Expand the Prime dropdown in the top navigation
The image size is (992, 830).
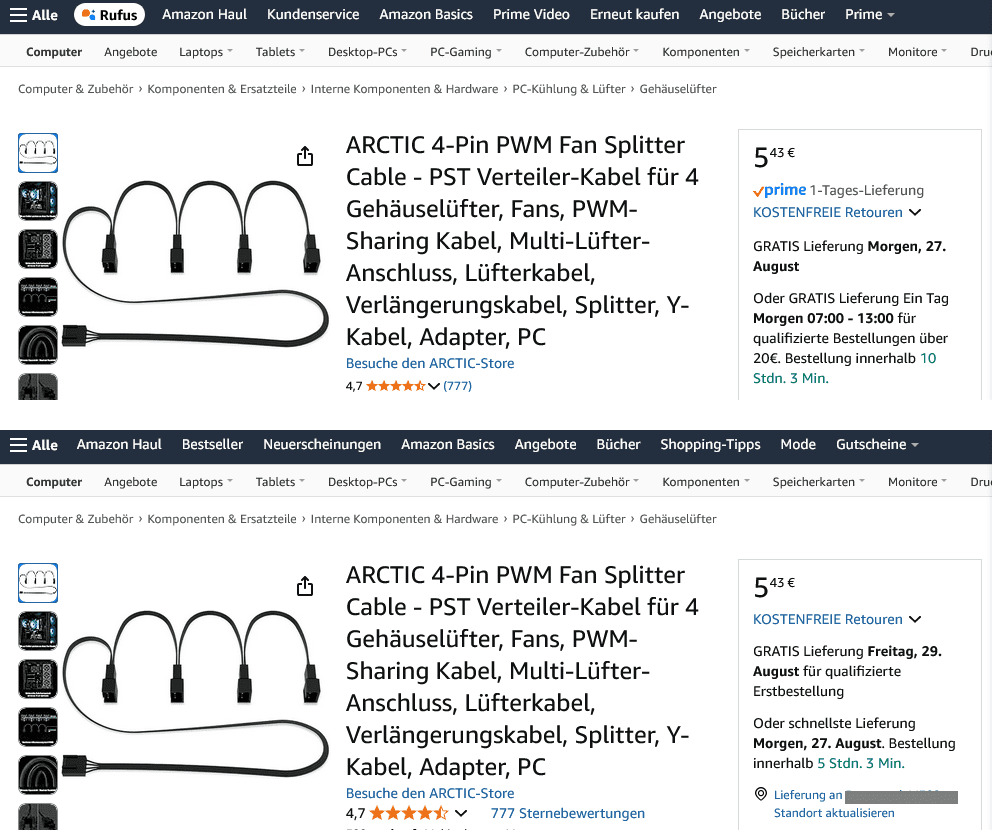click(x=869, y=15)
